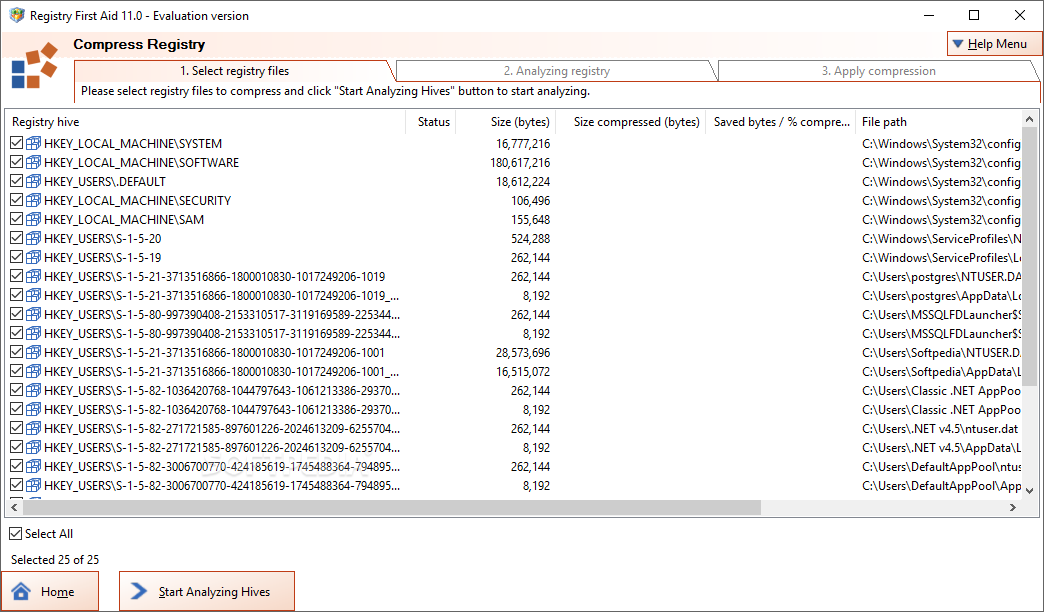Click the hive icon for HKEY_LOCAL_MACHINE\SECURITY
1044x612 pixels.
coord(33,200)
